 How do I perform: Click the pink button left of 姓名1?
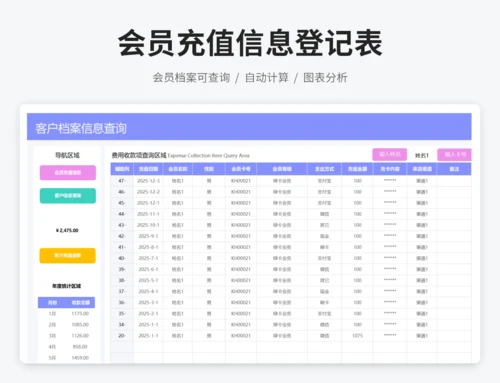click(389, 154)
